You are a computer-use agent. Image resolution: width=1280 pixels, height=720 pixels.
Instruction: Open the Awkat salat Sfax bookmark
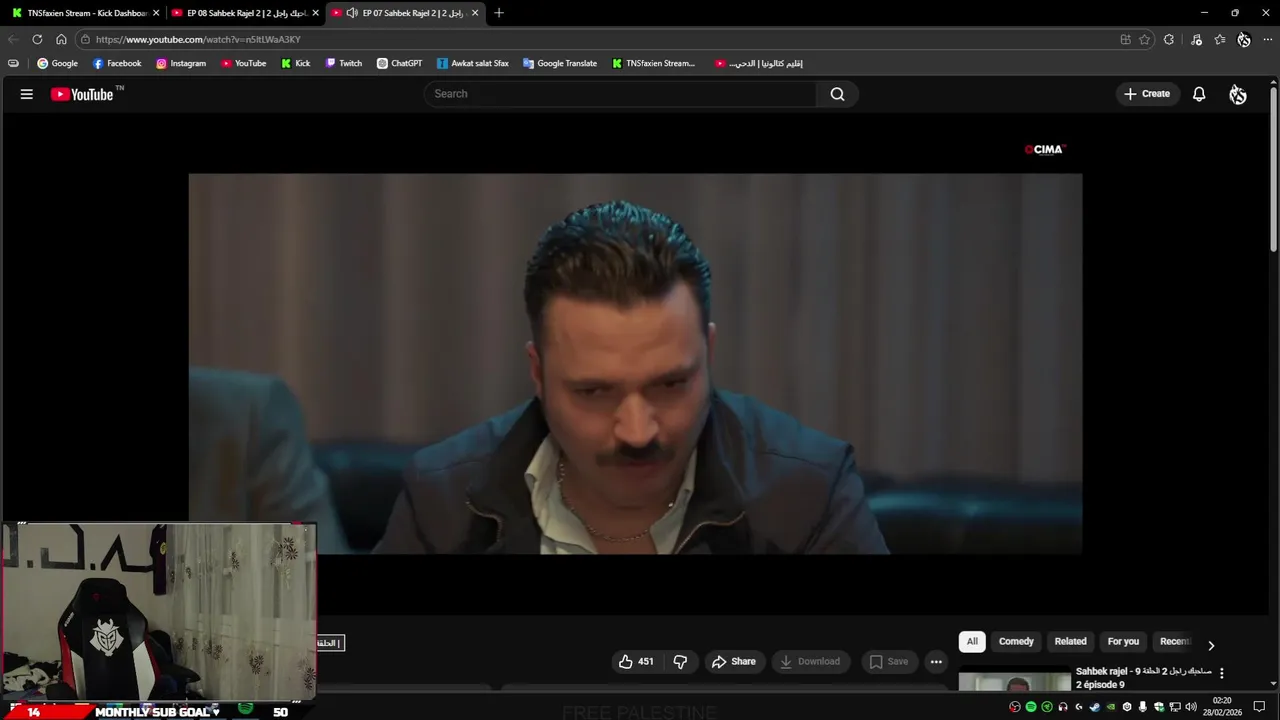tap(473, 63)
